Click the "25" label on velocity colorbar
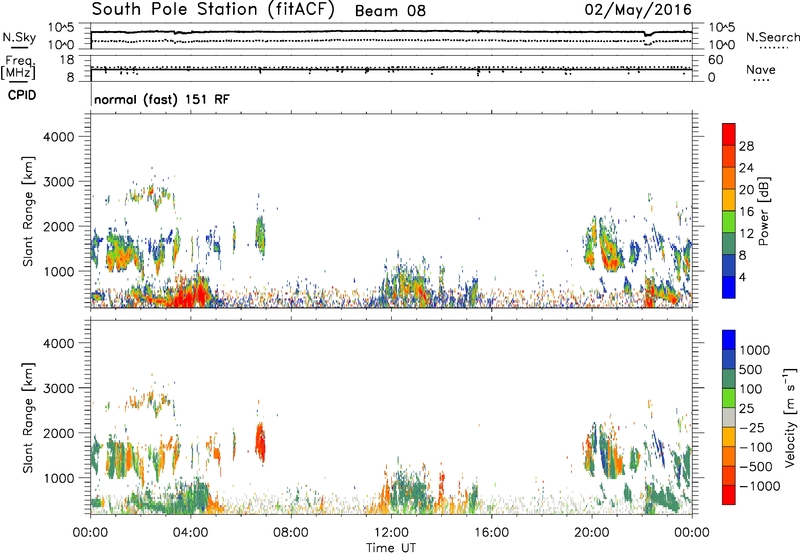 [747, 409]
